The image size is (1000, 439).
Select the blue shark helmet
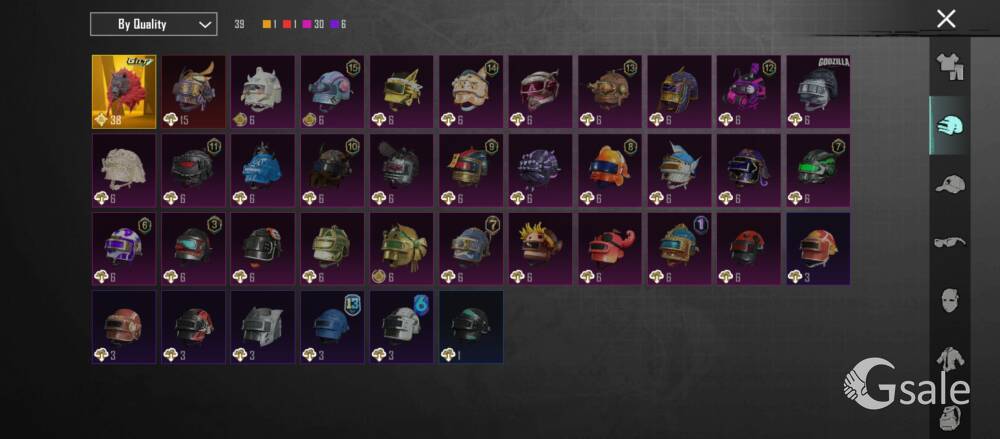click(x=263, y=170)
